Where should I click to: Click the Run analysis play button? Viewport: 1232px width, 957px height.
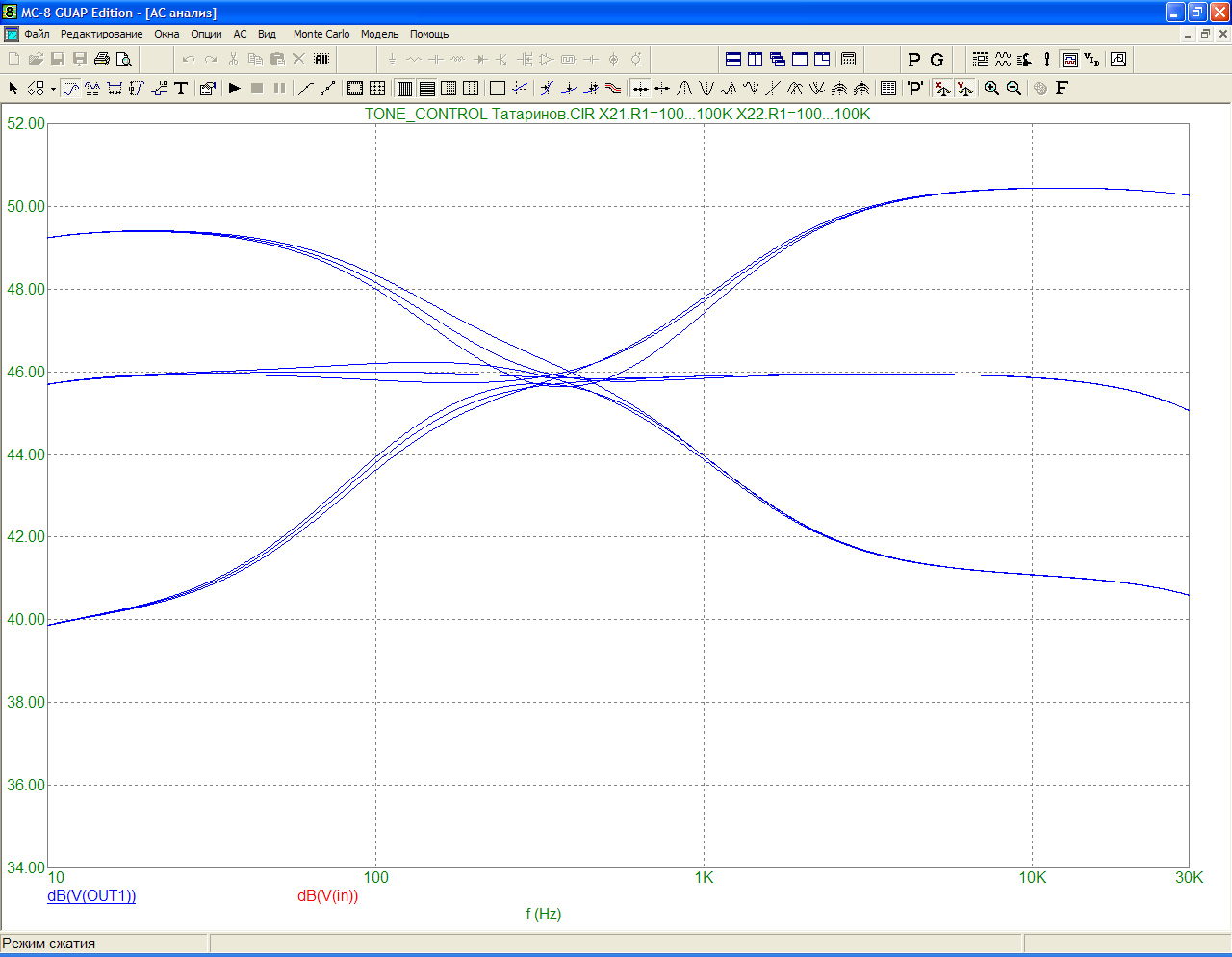[234, 88]
